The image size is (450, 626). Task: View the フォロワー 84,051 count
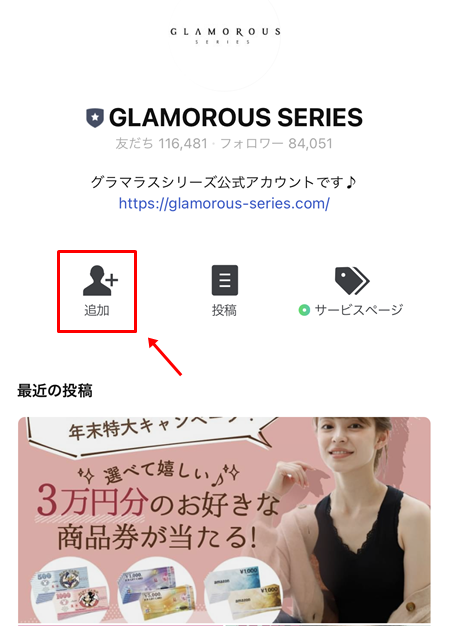tap(276, 143)
